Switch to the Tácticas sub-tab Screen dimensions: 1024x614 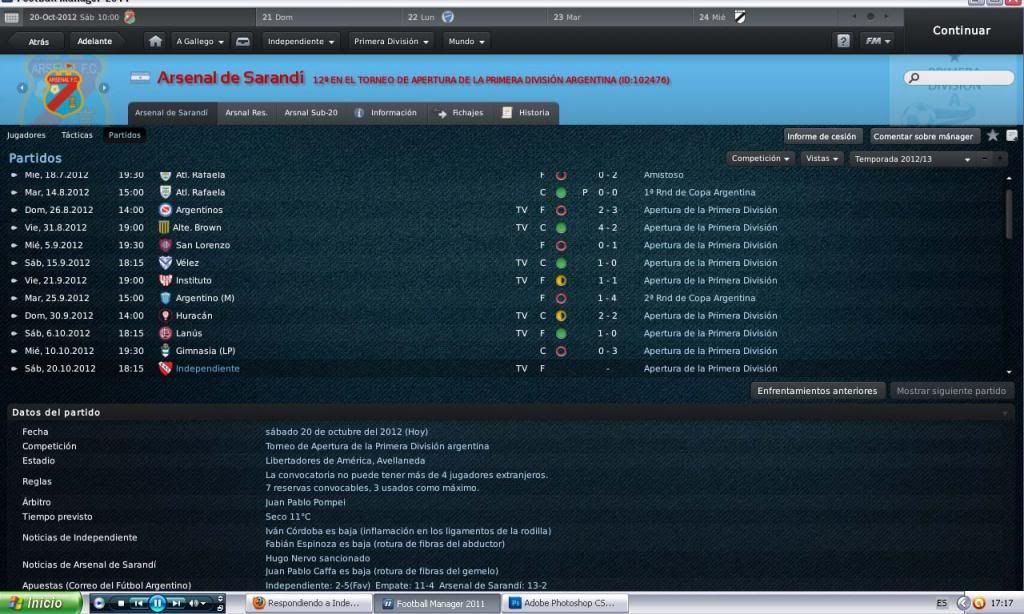point(77,135)
